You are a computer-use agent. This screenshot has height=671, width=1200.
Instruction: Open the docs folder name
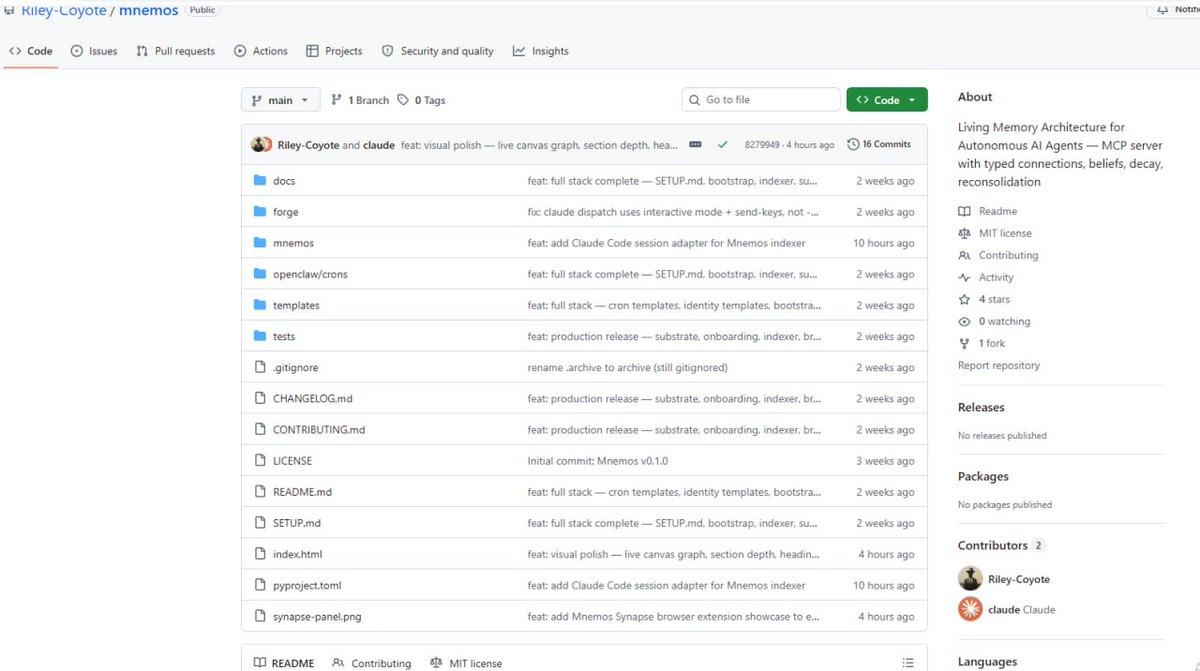[x=284, y=181]
